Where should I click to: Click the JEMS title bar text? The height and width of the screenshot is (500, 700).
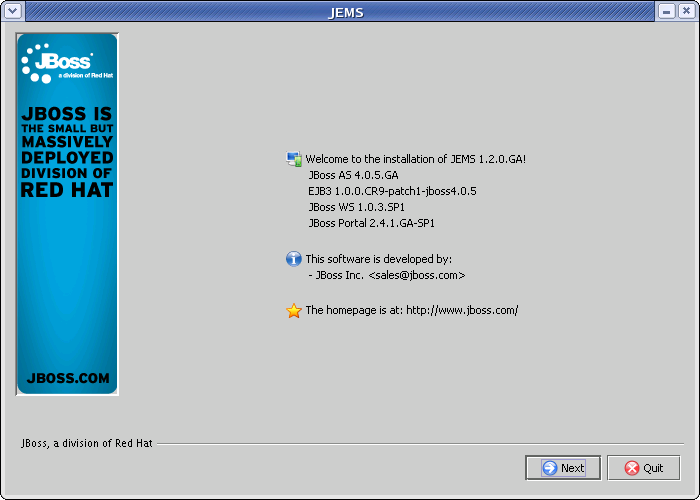(x=346, y=12)
